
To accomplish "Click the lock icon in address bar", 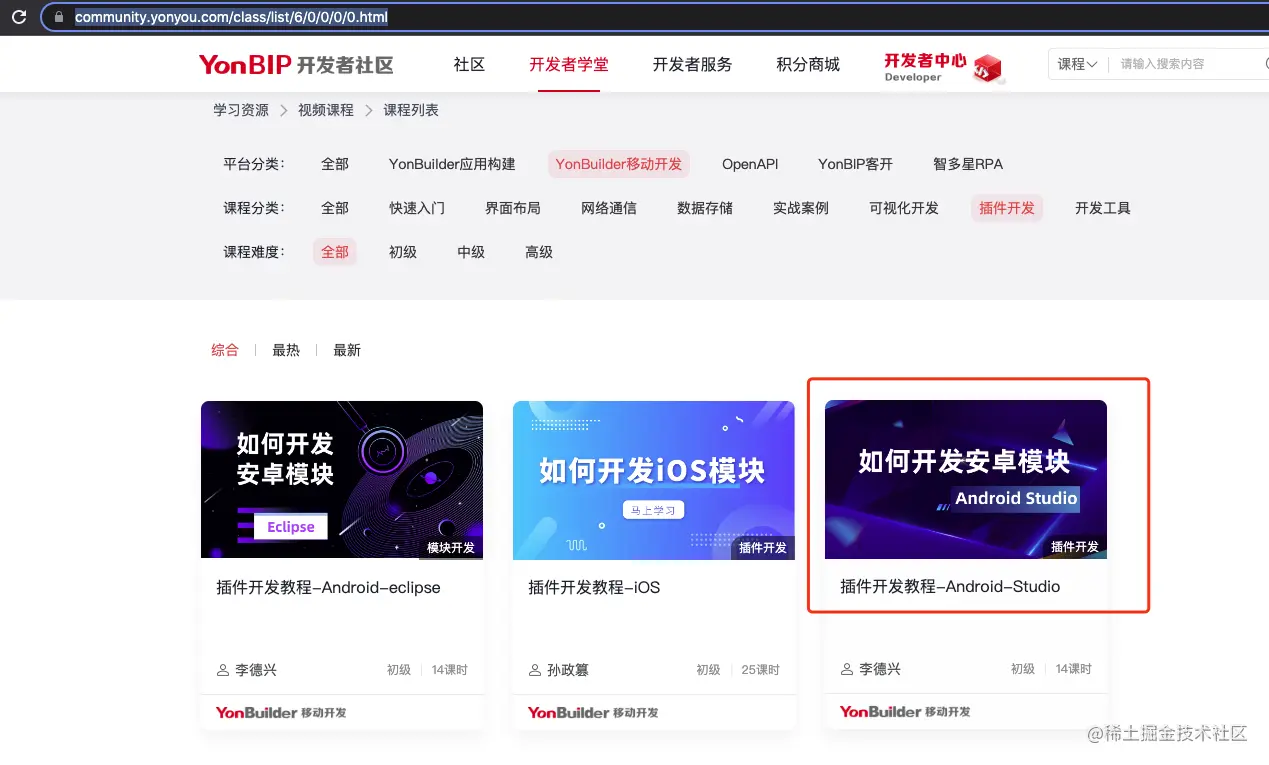I will [x=58, y=17].
